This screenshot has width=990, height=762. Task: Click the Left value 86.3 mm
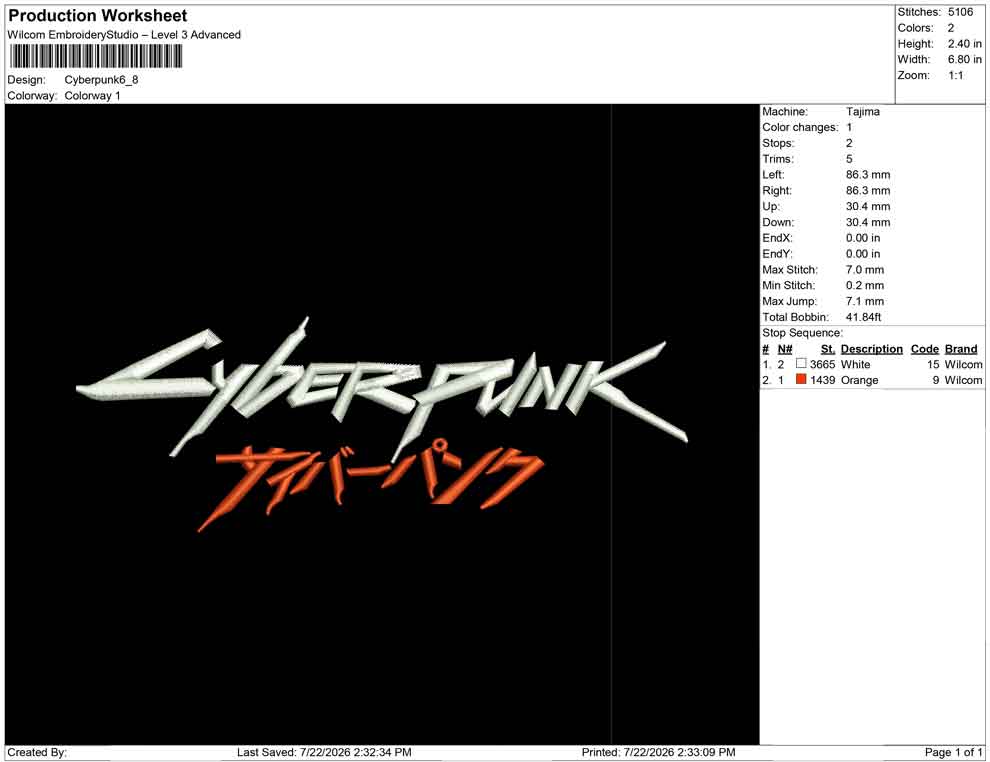(x=868, y=174)
